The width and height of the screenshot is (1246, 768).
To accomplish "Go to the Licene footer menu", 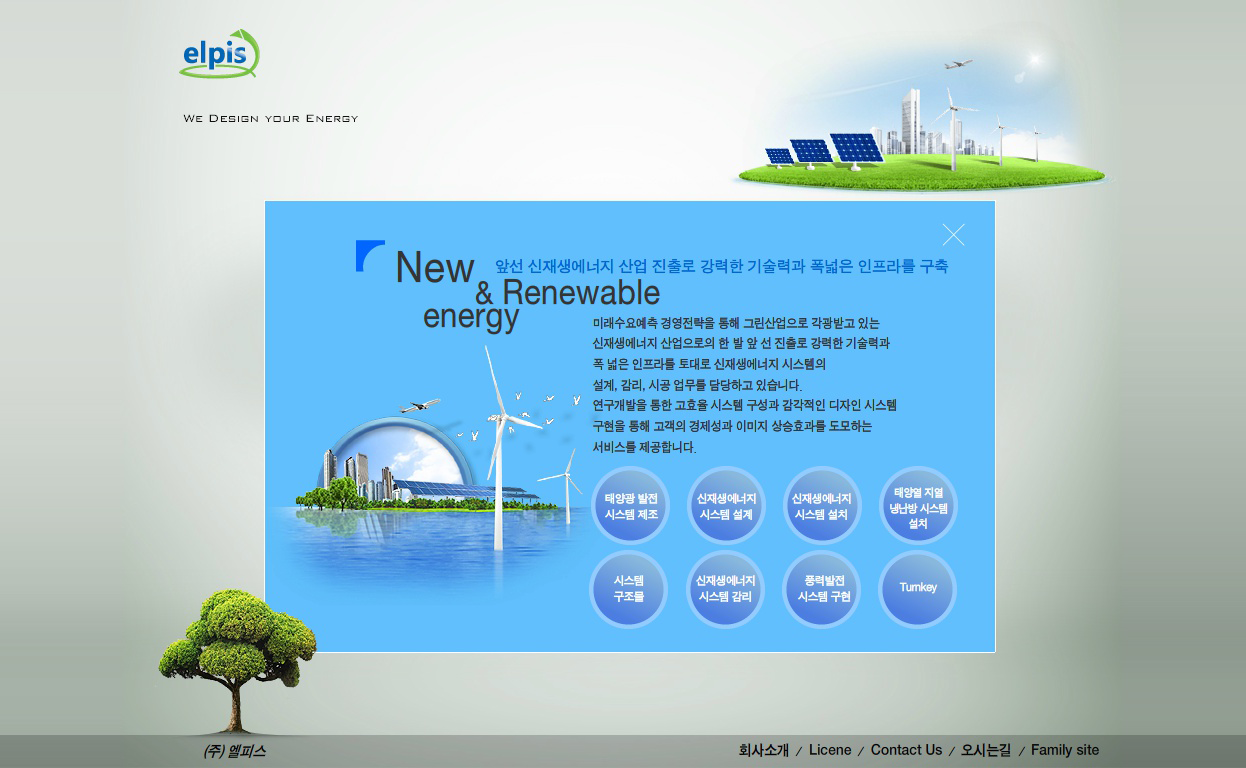I will point(830,750).
